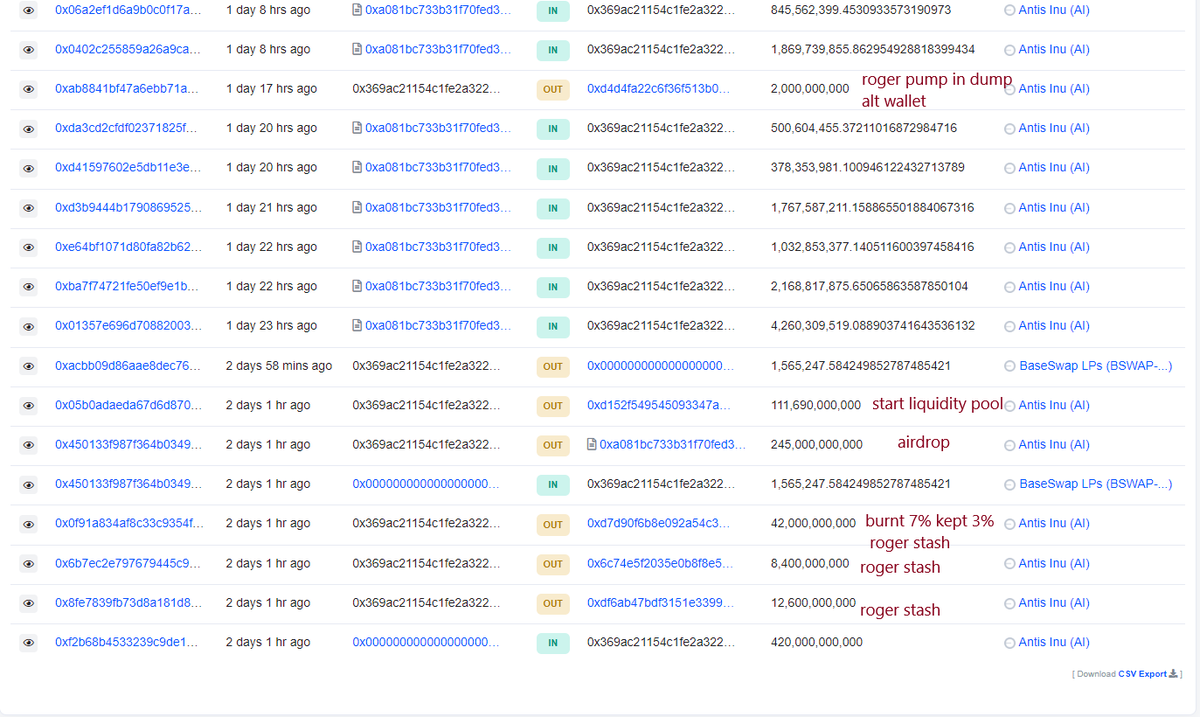Open BaseSwap LPs token in second 2 days 1 hr 0x450133f row

click(x=1096, y=484)
